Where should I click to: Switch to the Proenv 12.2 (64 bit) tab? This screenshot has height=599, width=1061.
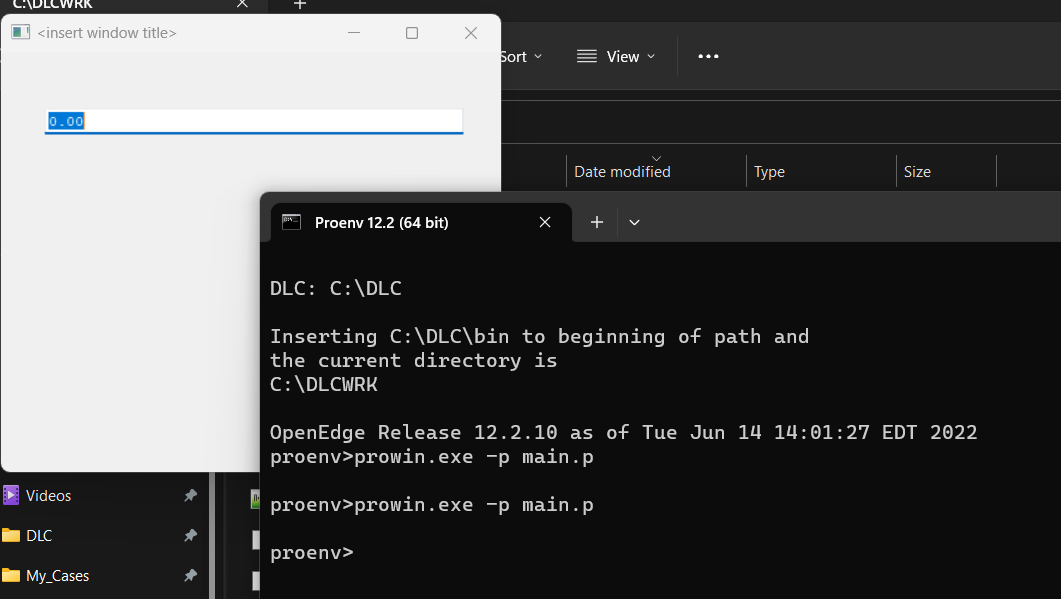(380, 222)
